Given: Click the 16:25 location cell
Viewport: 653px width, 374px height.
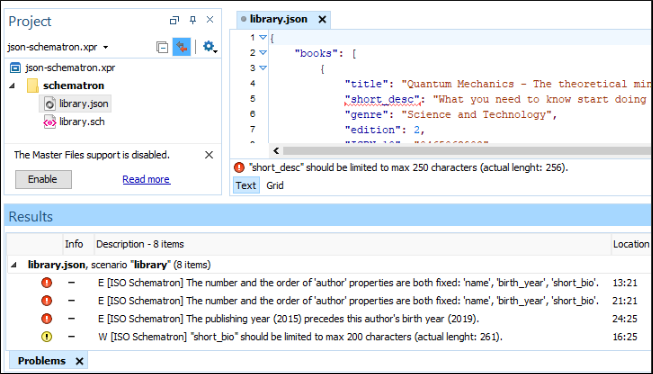Looking at the screenshot, I should pyautogui.click(x=625, y=337).
